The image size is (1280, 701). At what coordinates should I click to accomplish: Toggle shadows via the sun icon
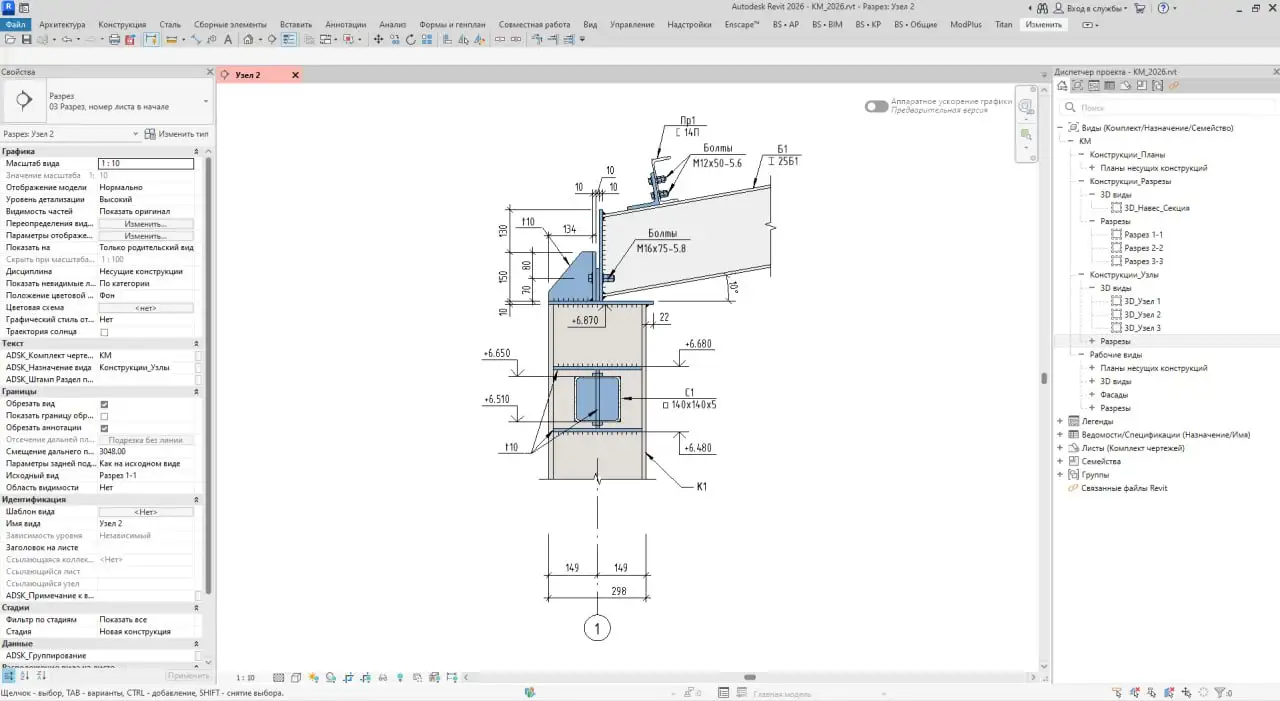[x=313, y=677]
